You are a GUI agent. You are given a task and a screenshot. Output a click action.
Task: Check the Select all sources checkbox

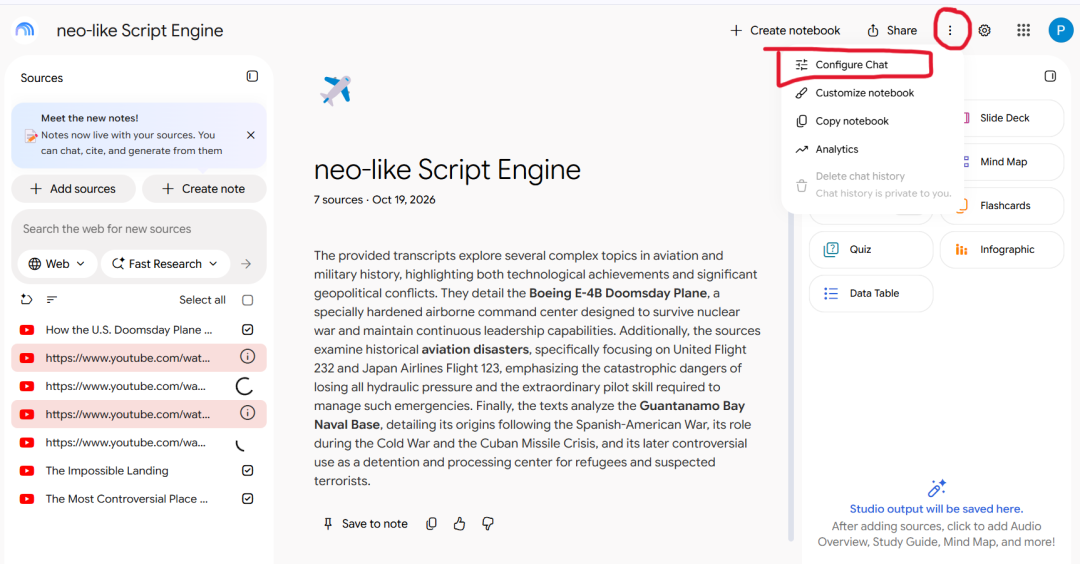click(x=248, y=300)
